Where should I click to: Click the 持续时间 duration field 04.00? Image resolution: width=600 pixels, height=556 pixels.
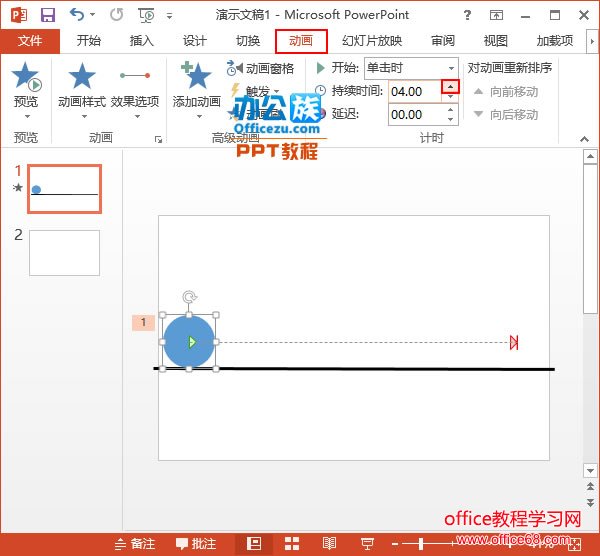(x=415, y=91)
